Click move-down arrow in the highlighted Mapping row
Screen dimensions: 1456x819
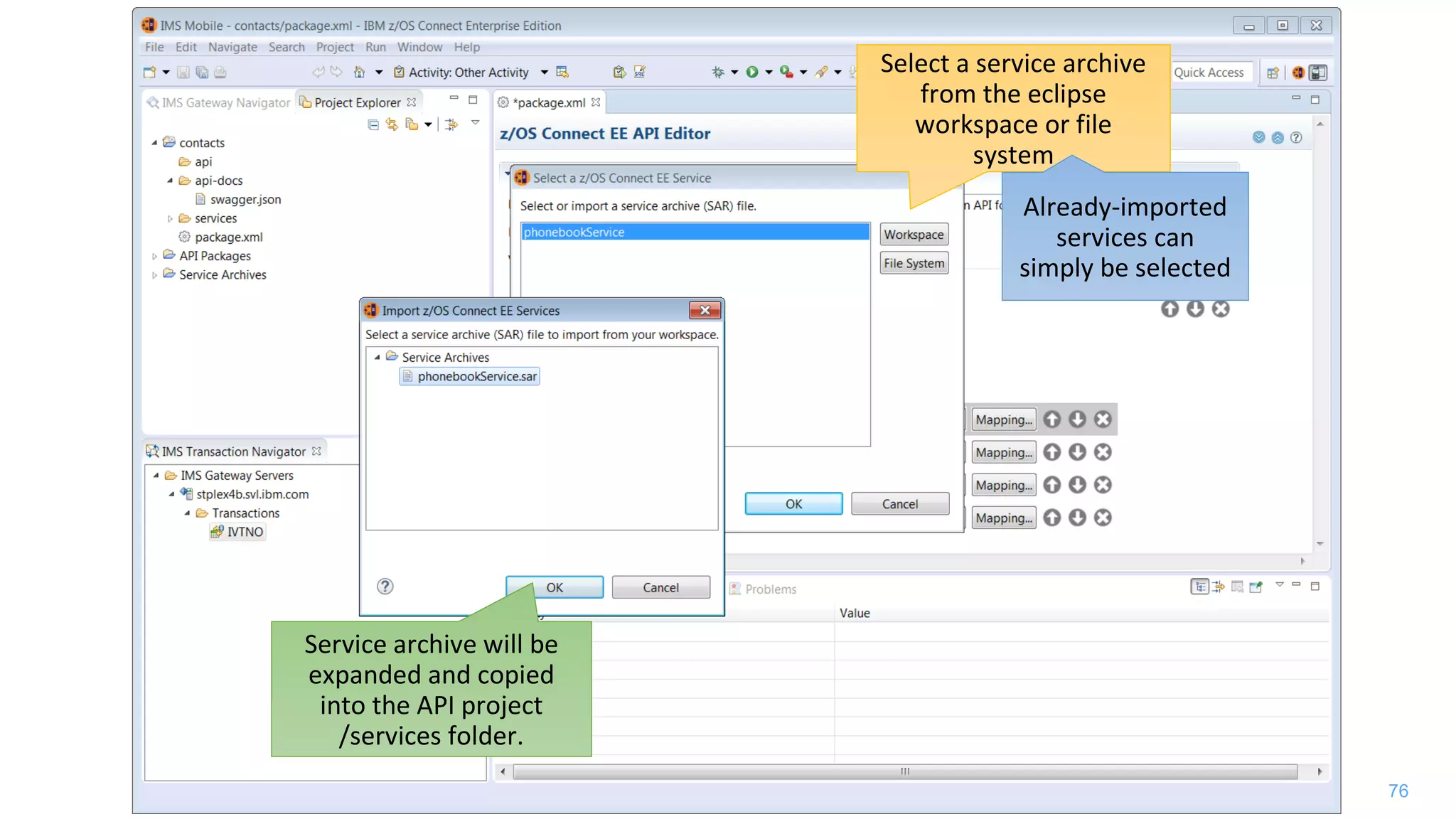click(1078, 419)
